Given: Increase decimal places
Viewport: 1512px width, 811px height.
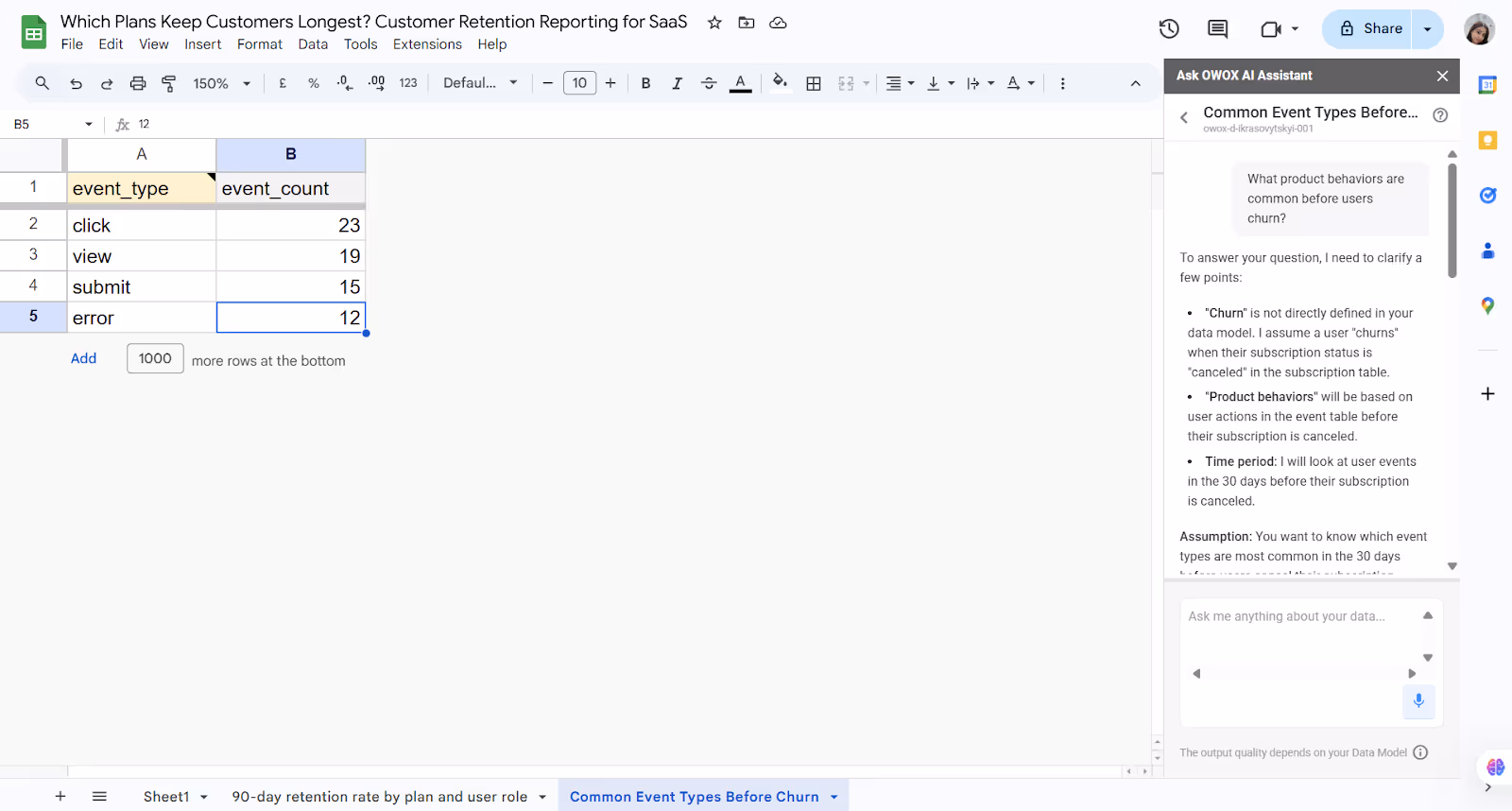Looking at the screenshot, I should tap(376, 83).
